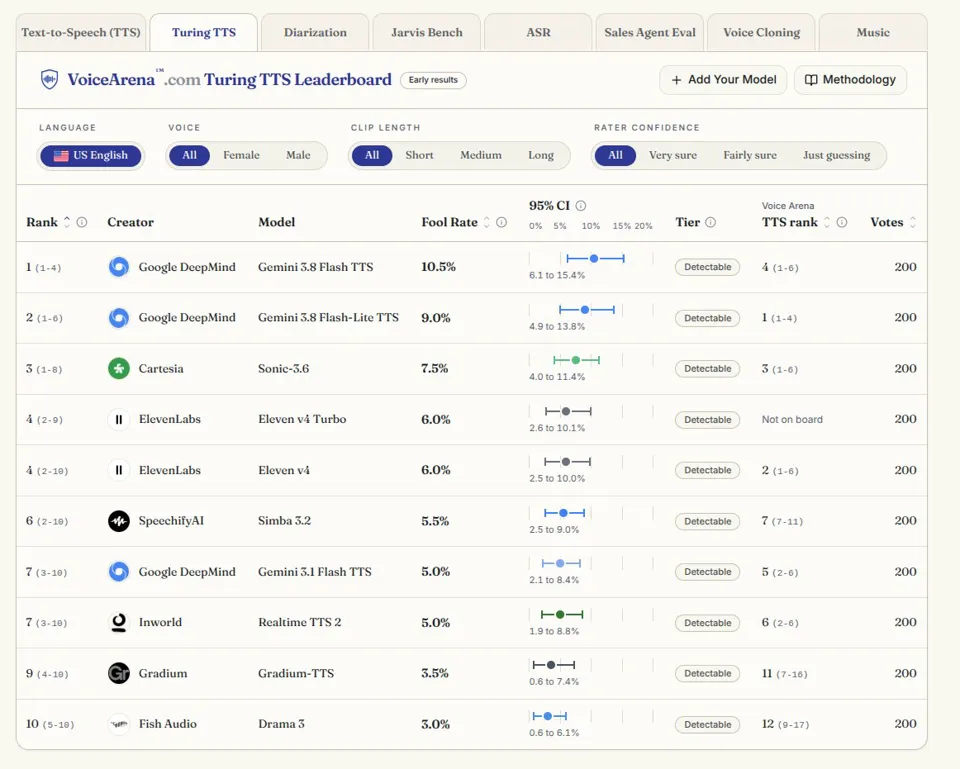
Task: Click the 95% CI info icon
Action: [581, 206]
